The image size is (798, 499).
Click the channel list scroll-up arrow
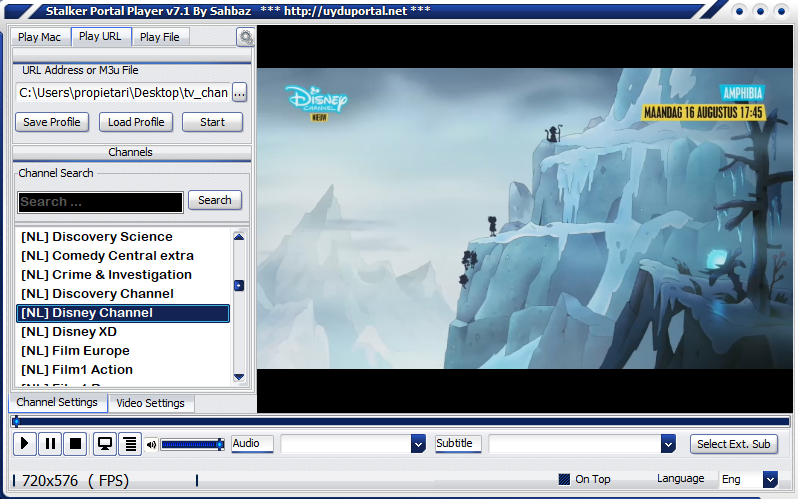coord(239,237)
